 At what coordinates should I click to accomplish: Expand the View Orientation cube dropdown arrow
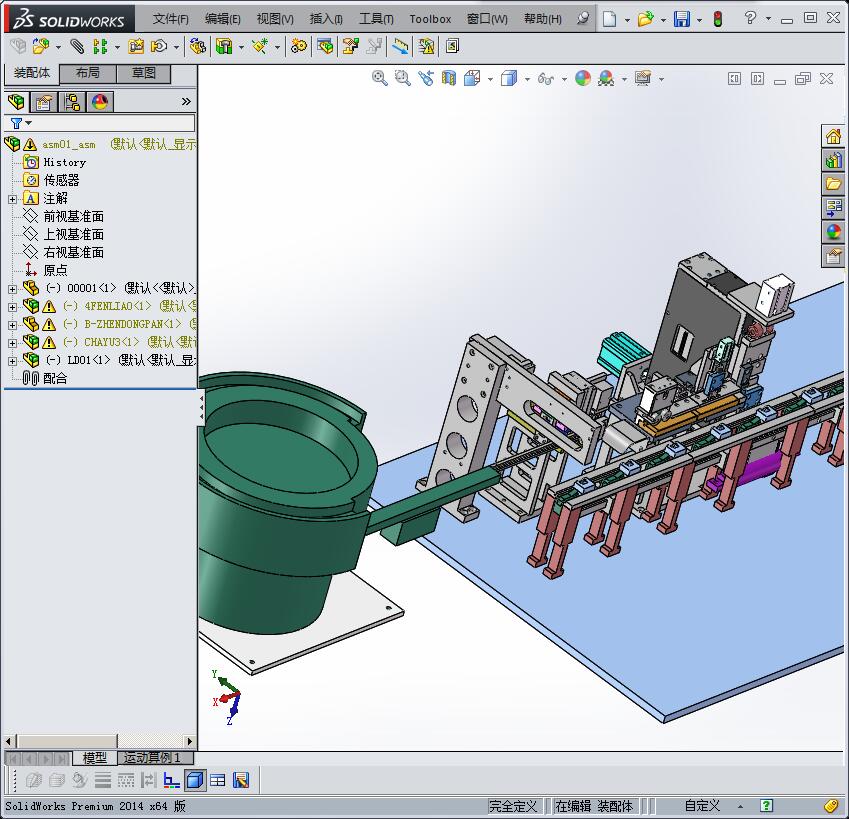(x=491, y=79)
